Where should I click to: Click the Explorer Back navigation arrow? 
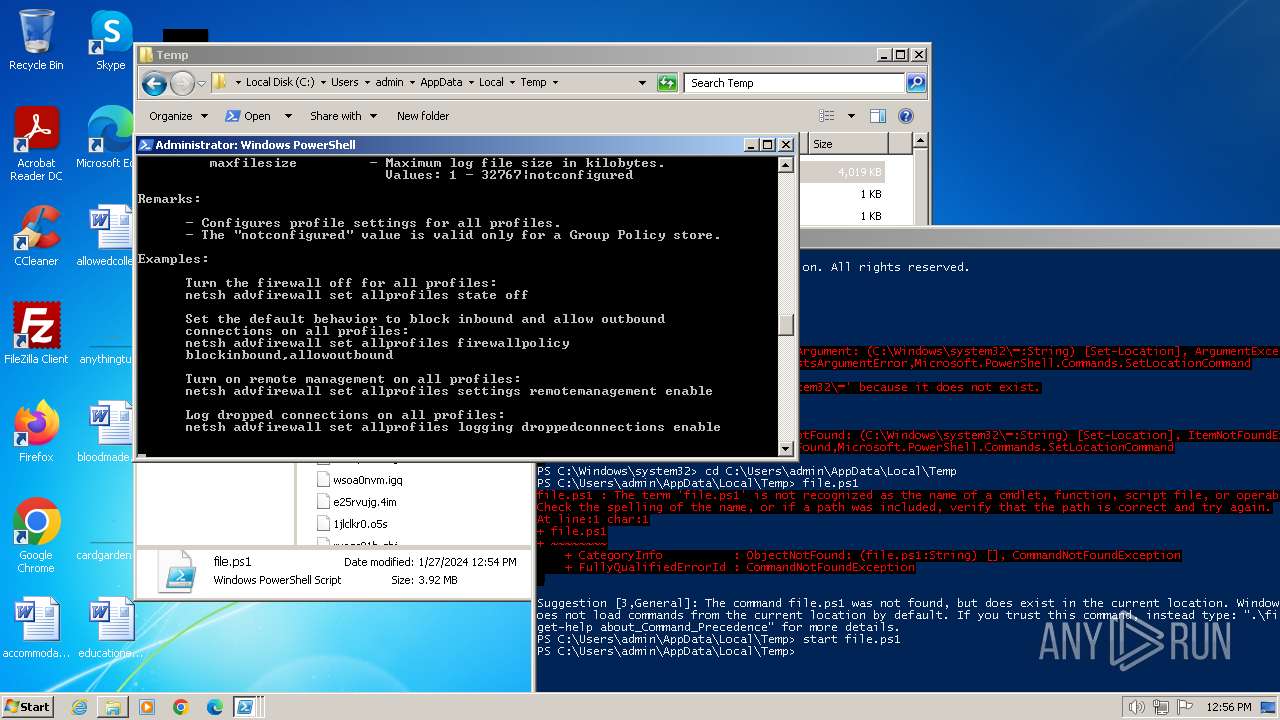(154, 83)
